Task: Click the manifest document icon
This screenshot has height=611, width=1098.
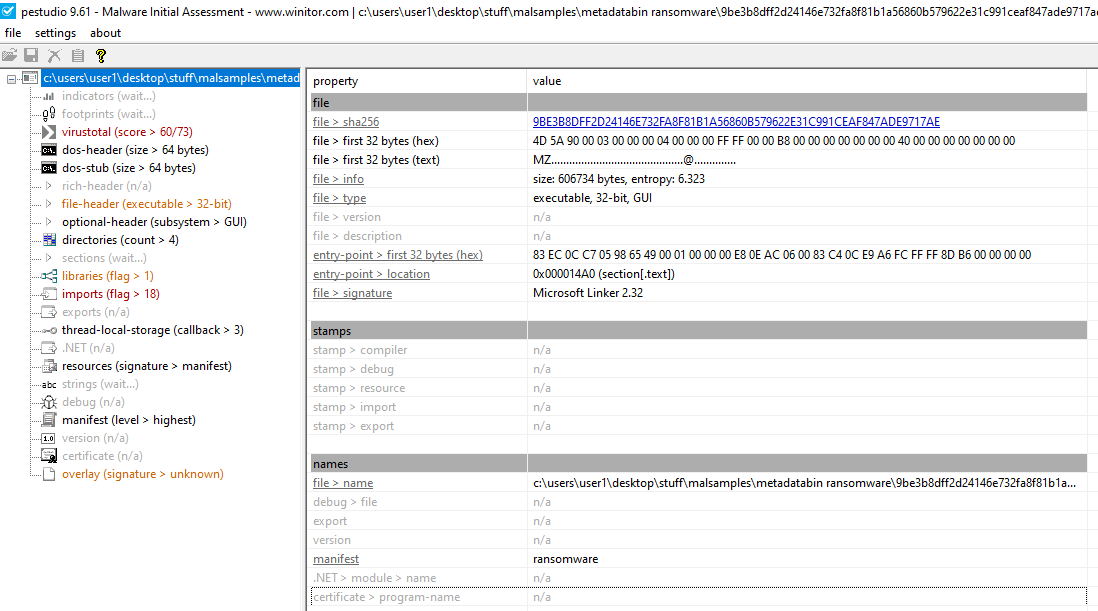Action: pyautogui.click(x=49, y=420)
